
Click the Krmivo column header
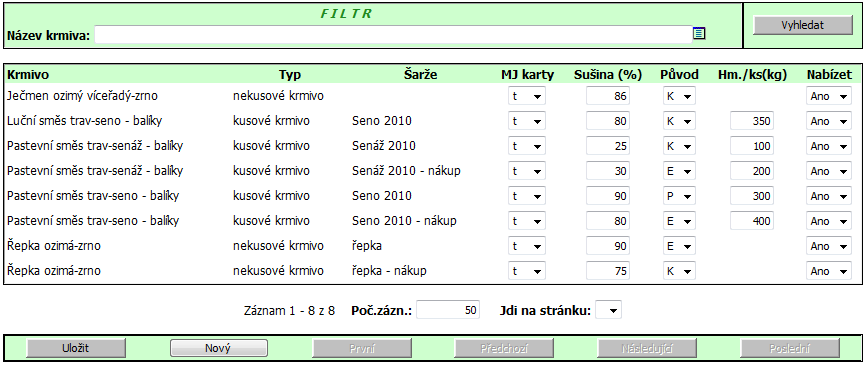tap(28, 75)
